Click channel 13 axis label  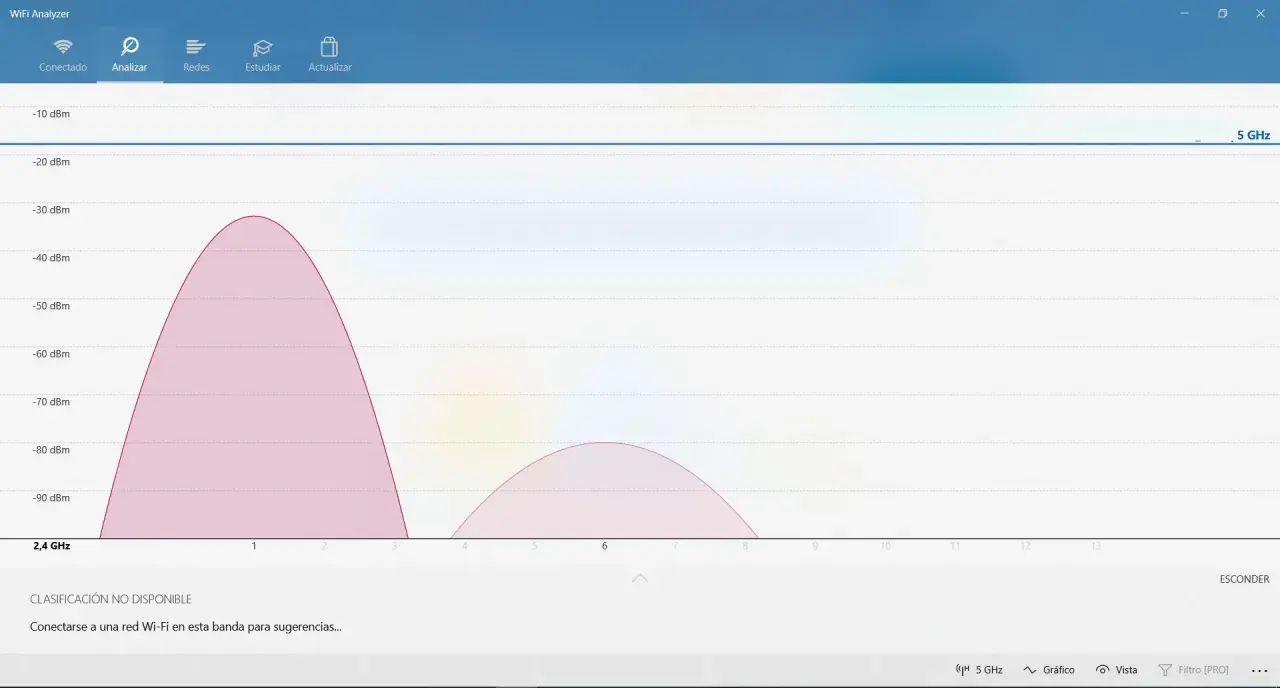[x=1095, y=546]
